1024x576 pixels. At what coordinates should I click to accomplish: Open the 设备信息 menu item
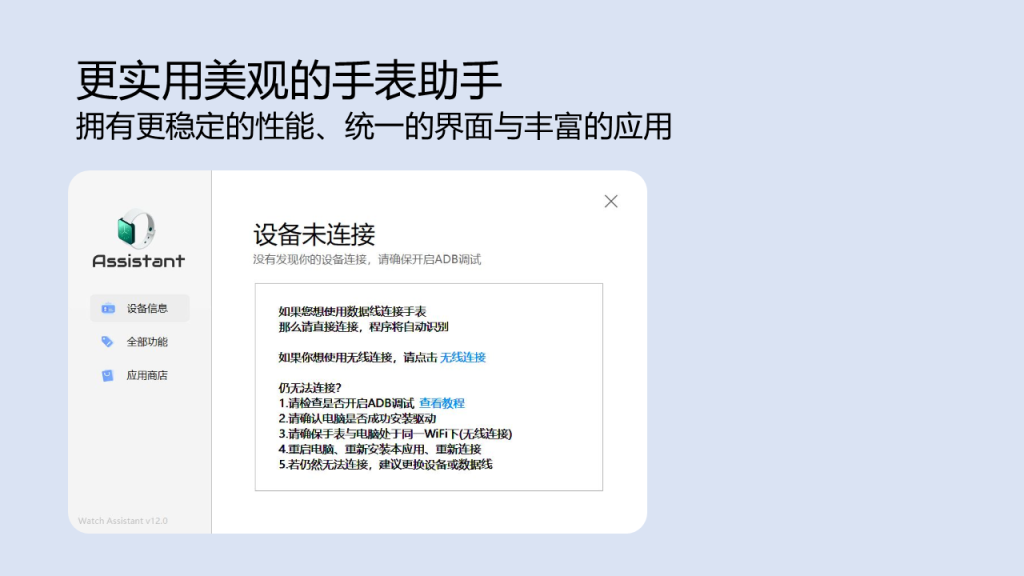click(146, 308)
